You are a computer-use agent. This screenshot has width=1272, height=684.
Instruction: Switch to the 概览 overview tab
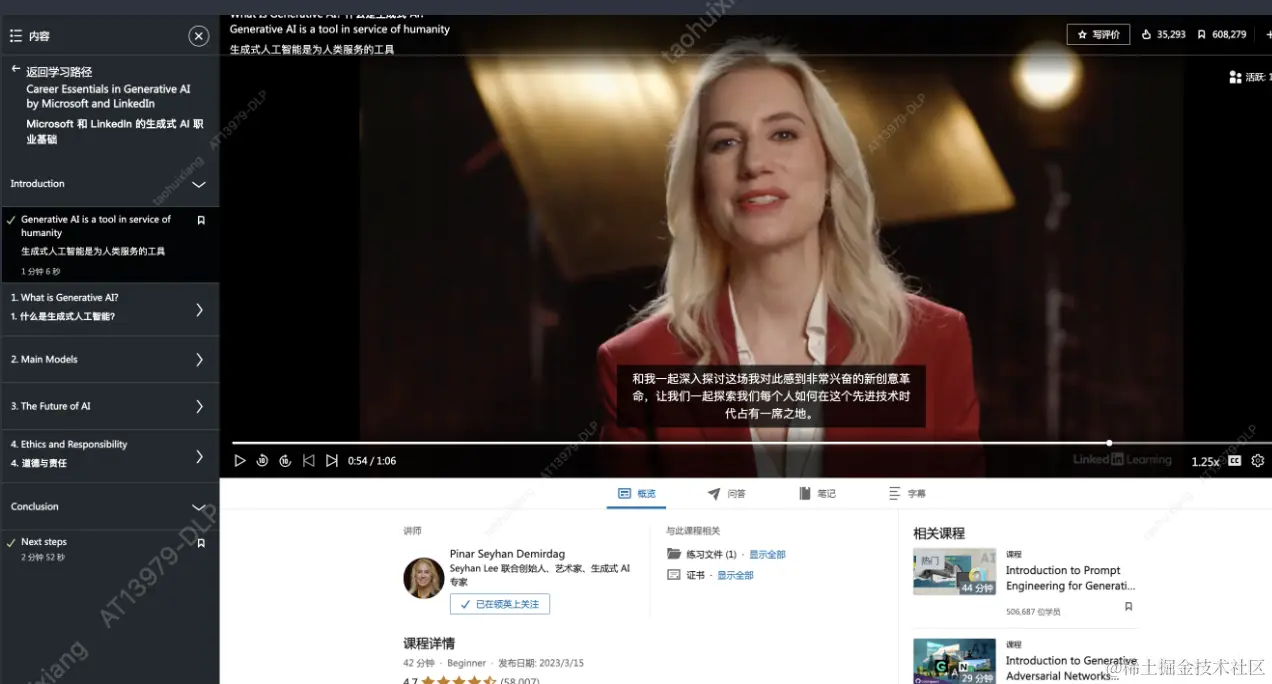pyautogui.click(x=636, y=494)
